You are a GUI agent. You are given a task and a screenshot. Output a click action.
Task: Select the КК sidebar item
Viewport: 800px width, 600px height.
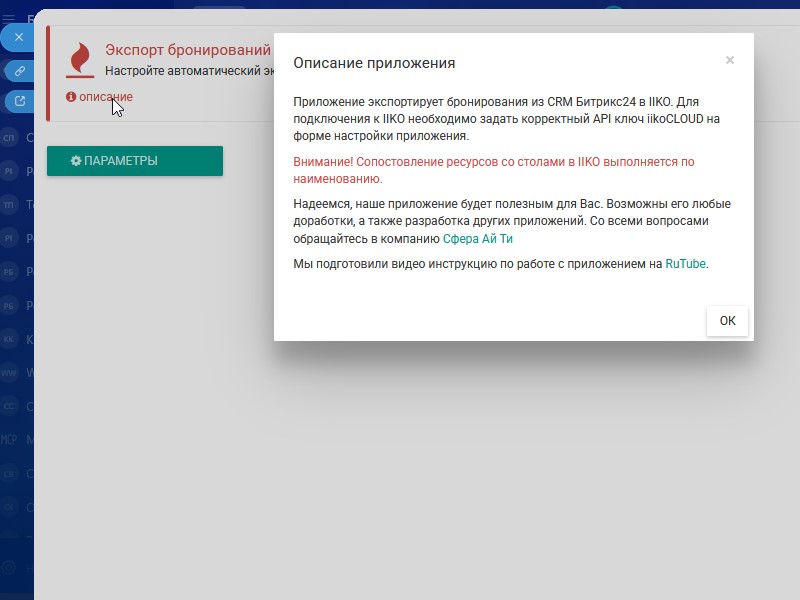9,339
